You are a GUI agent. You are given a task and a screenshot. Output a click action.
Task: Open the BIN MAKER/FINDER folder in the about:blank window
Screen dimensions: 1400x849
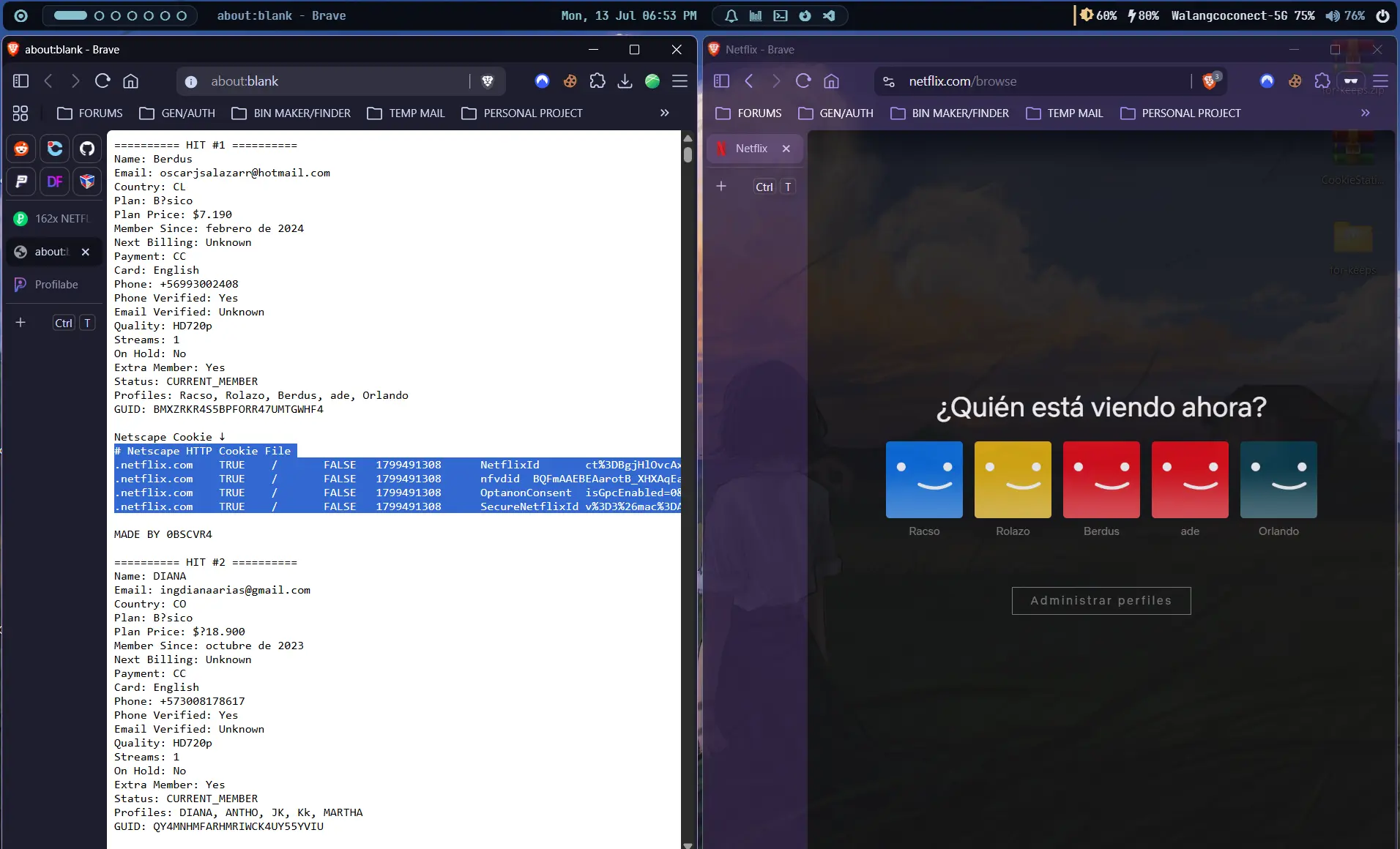click(x=291, y=113)
